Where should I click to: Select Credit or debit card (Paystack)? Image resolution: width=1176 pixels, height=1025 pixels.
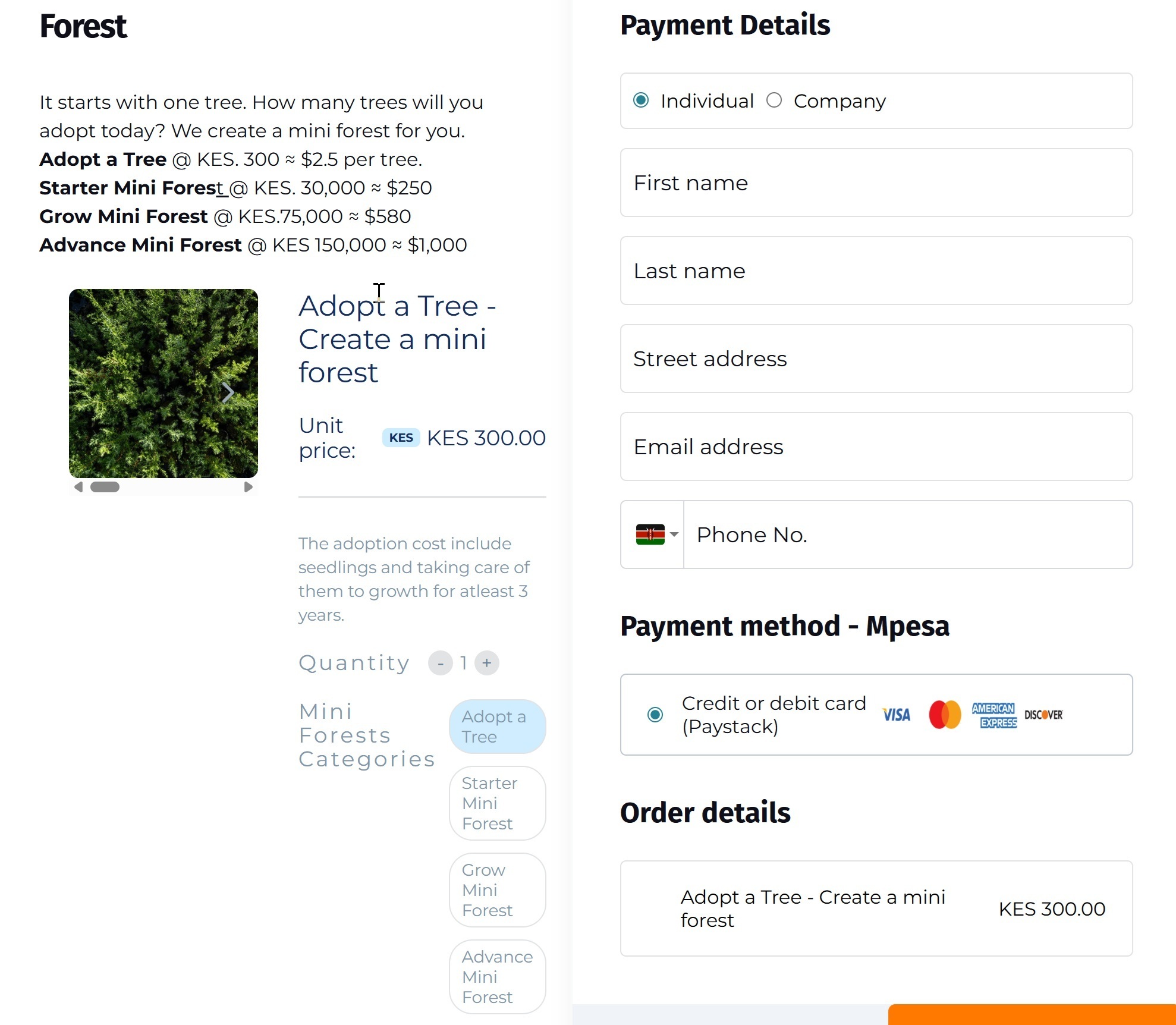(x=655, y=715)
